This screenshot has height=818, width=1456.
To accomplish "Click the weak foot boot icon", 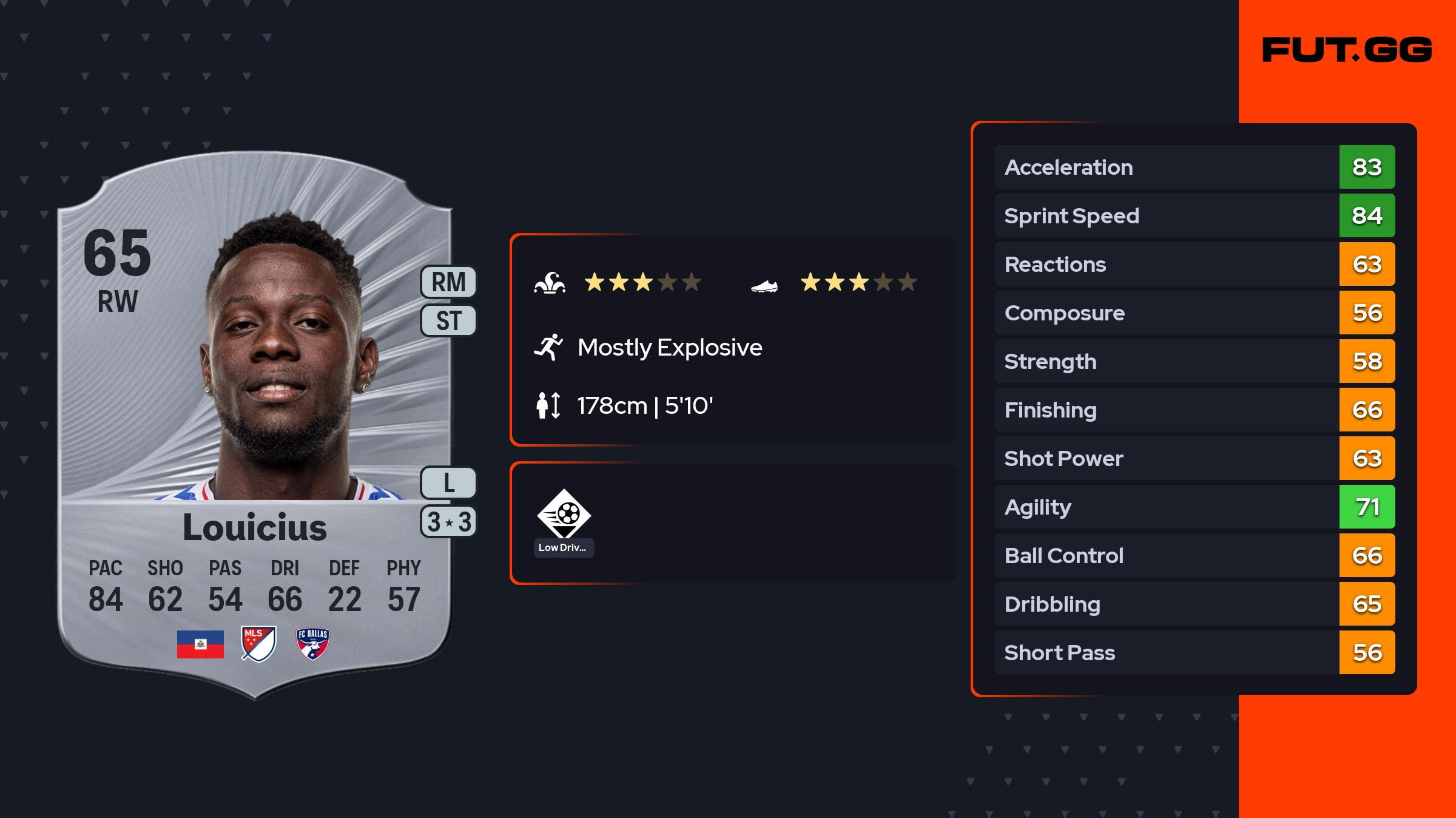I will 764,286.
